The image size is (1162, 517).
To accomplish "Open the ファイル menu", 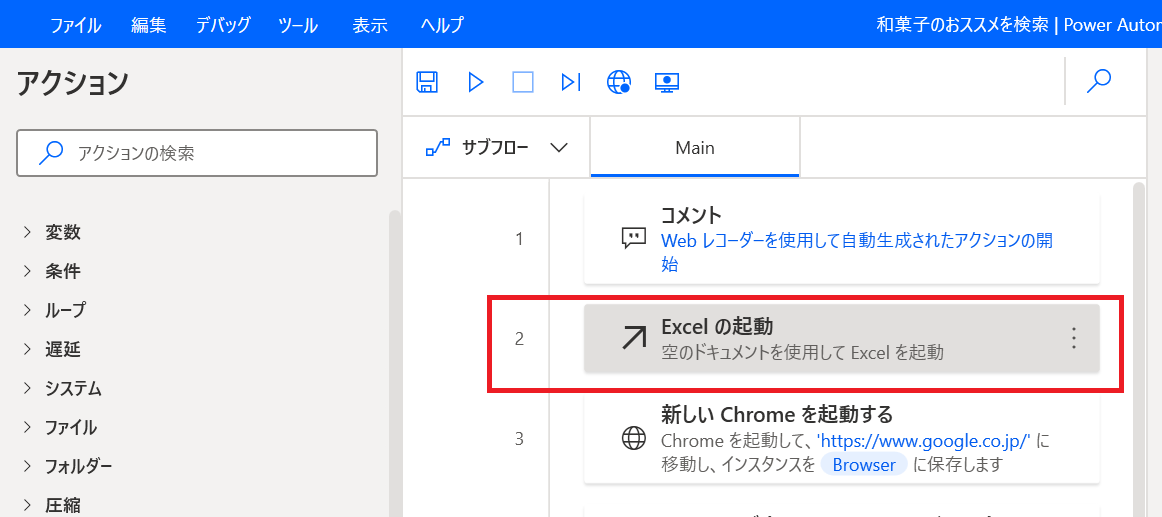I will [x=76, y=25].
